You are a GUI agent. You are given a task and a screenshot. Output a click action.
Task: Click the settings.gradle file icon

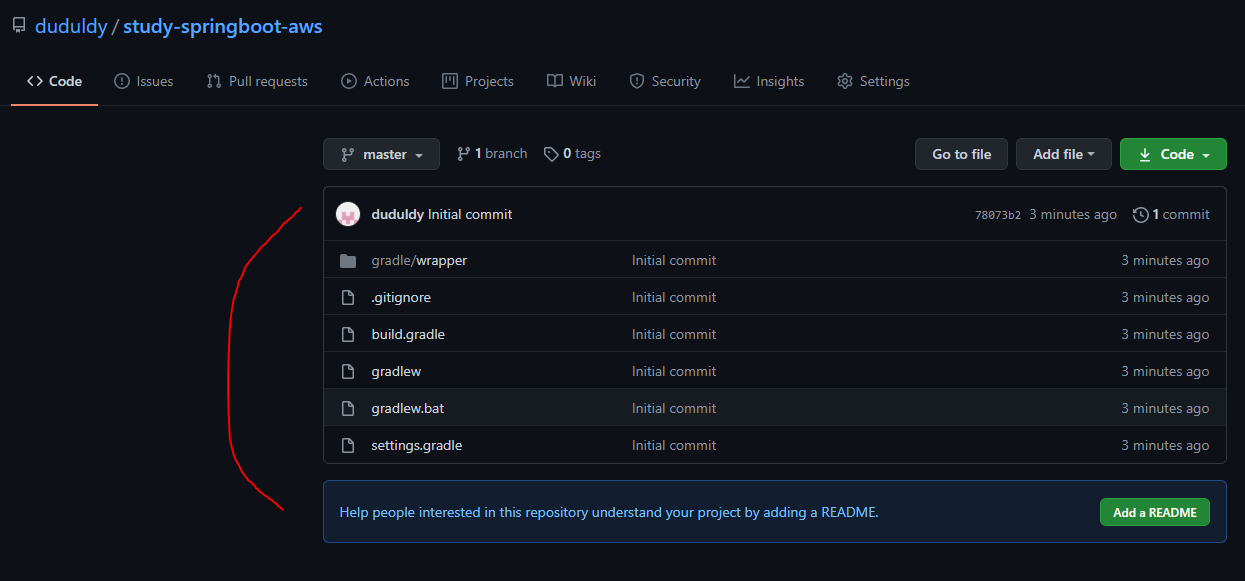[x=348, y=445]
